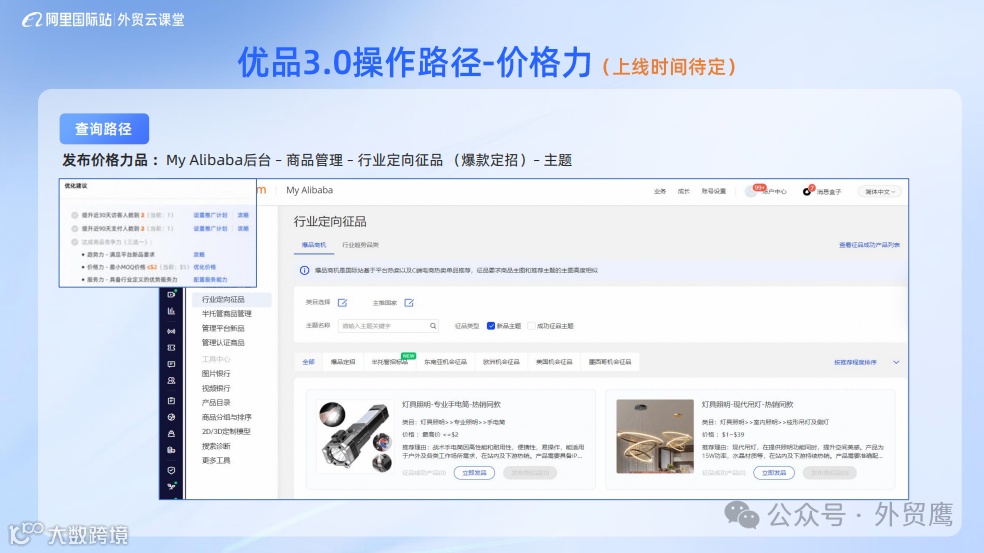The width and height of the screenshot is (984, 553).
Task: Open the sidebar icon beside 2D/3D定制模型
Action: click(x=171, y=434)
